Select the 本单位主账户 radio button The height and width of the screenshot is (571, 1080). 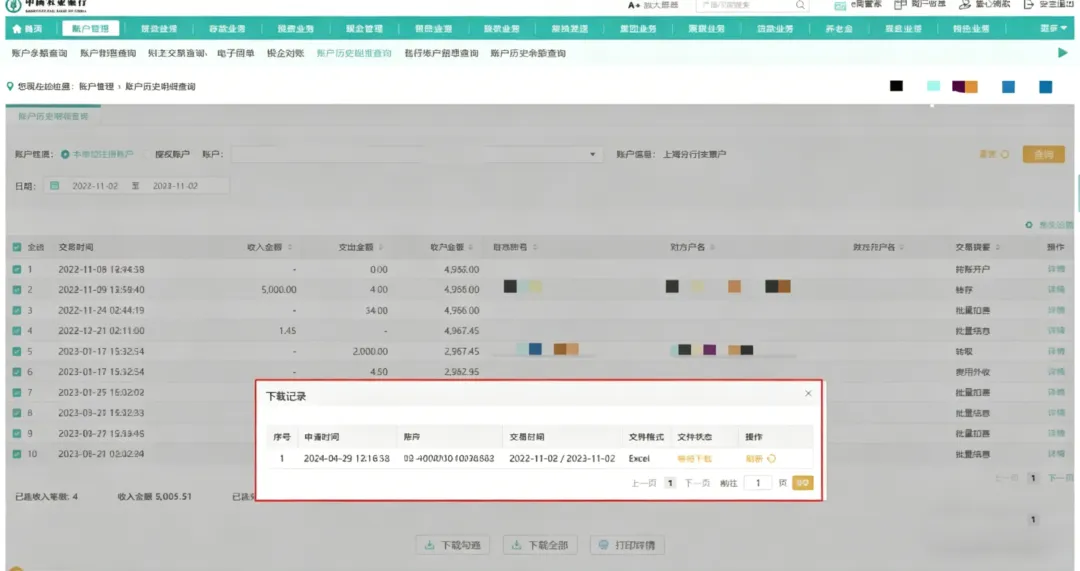pyautogui.click(x=65, y=154)
